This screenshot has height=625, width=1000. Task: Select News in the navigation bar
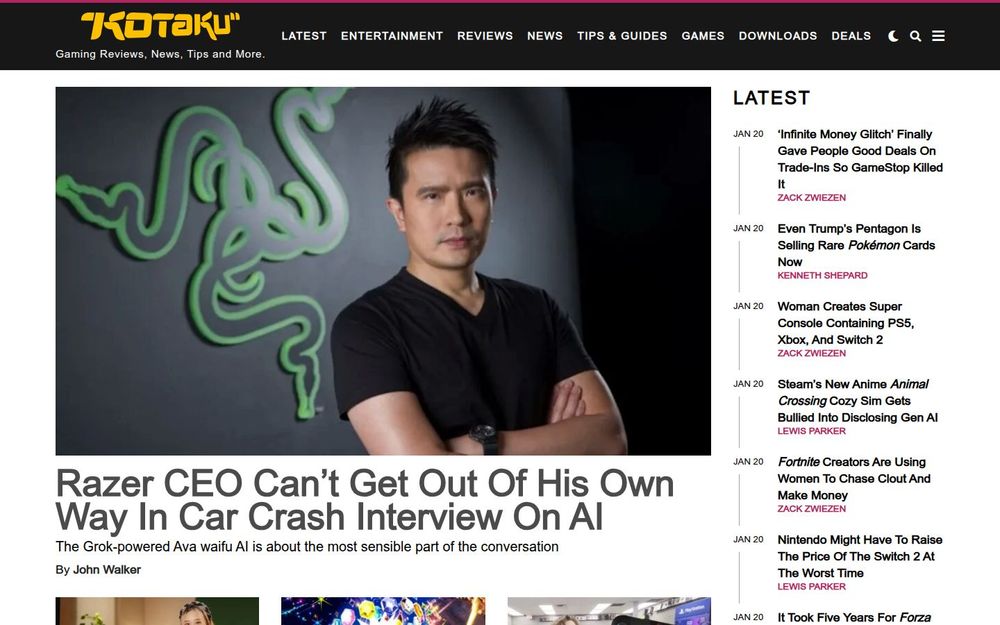(545, 36)
